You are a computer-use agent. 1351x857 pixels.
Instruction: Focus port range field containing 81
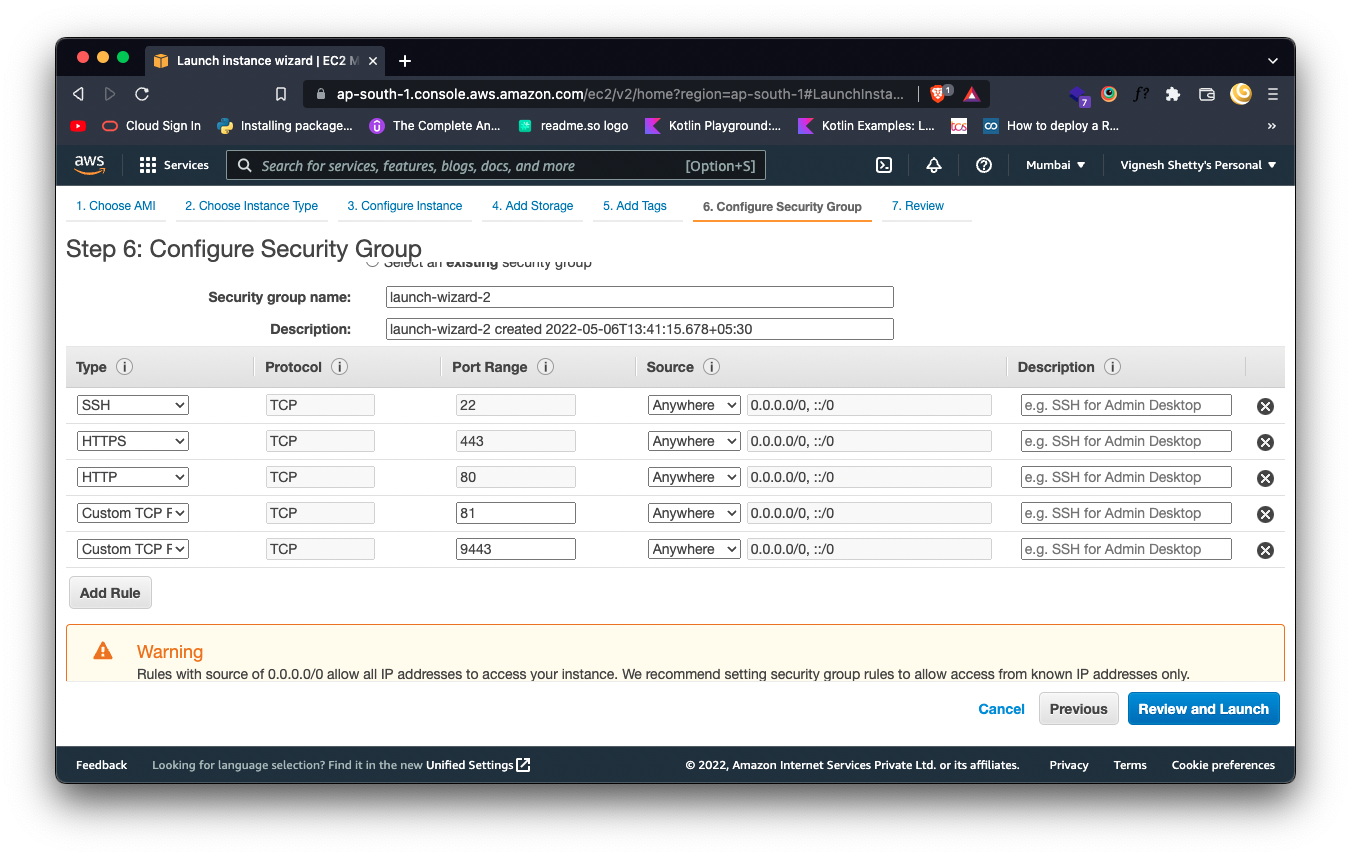click(516, 513)
